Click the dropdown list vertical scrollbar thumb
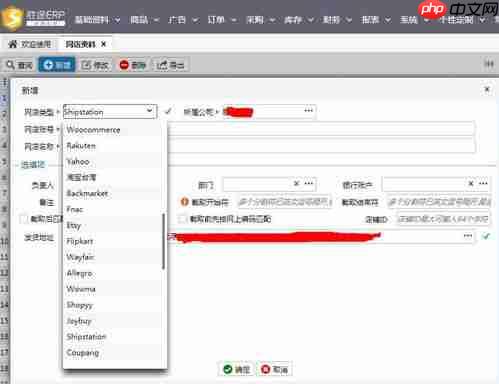Viewport: 499px width, 384px height. click(x=163, y=241)
